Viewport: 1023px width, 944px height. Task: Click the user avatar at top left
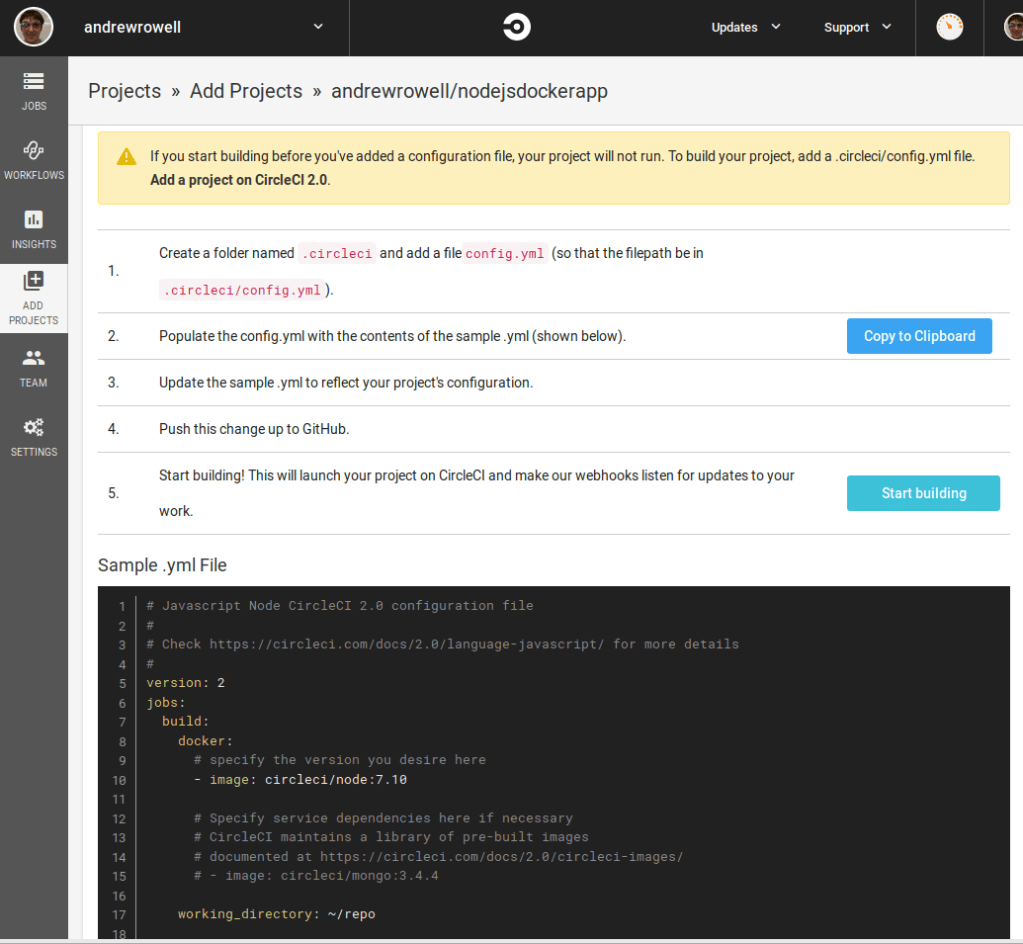tap(33, 28)
